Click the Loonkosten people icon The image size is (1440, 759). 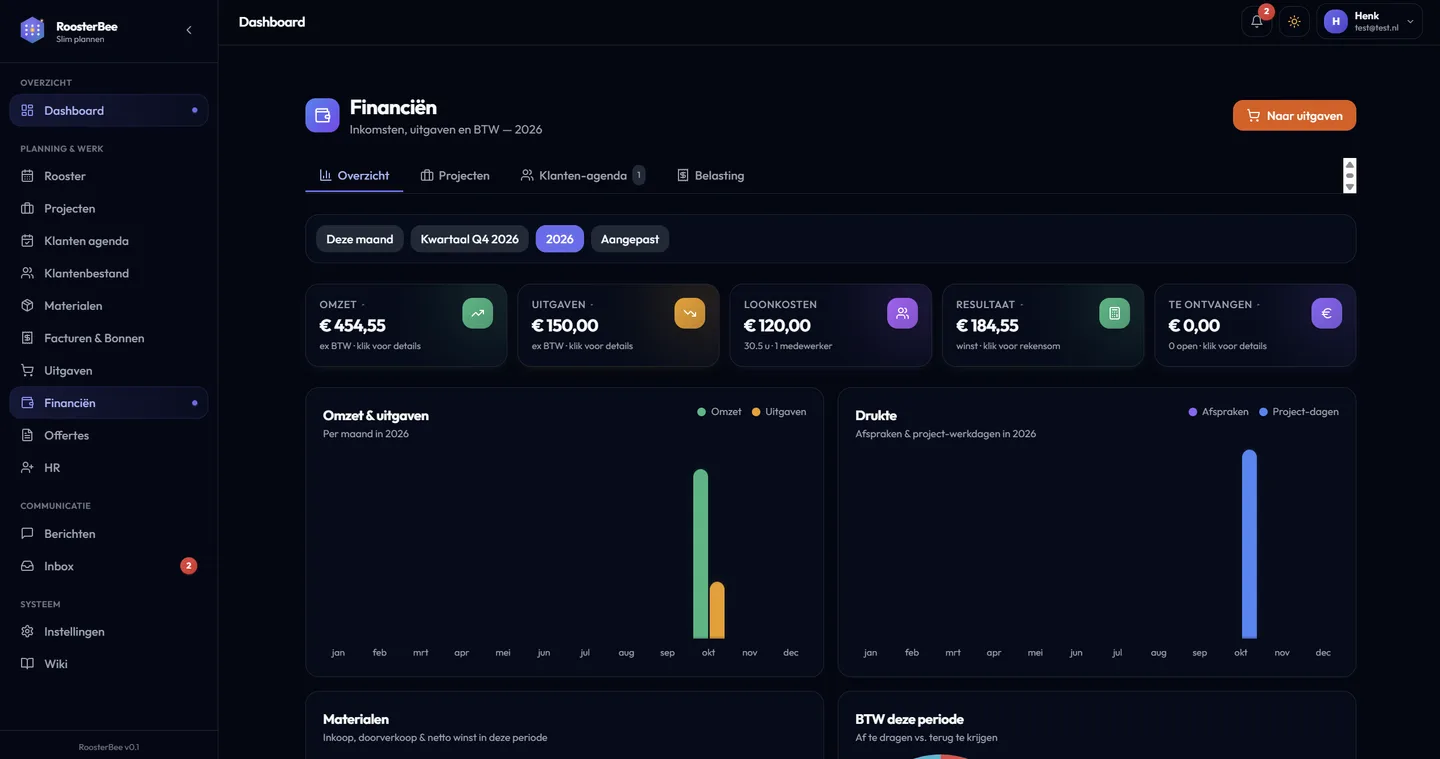pos(902,313)
